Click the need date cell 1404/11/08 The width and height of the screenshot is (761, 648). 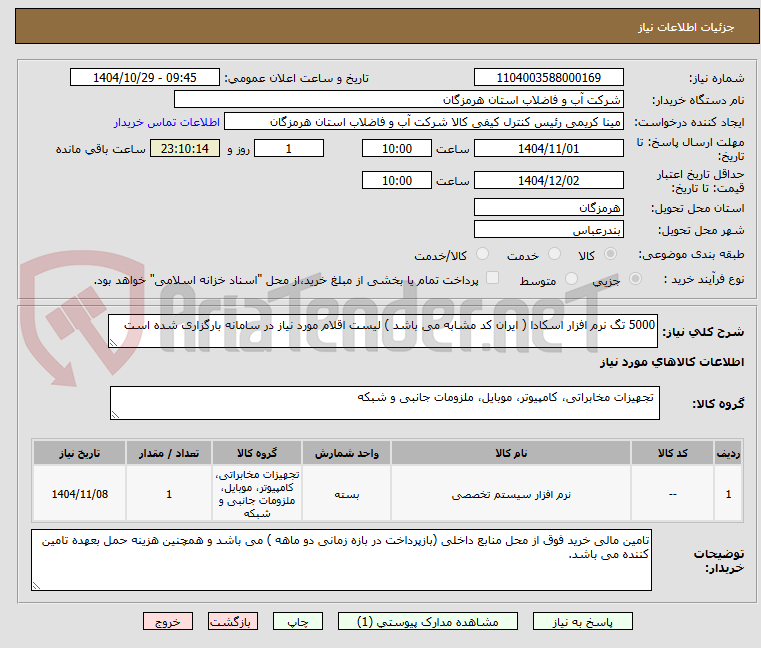click(80, 494)
